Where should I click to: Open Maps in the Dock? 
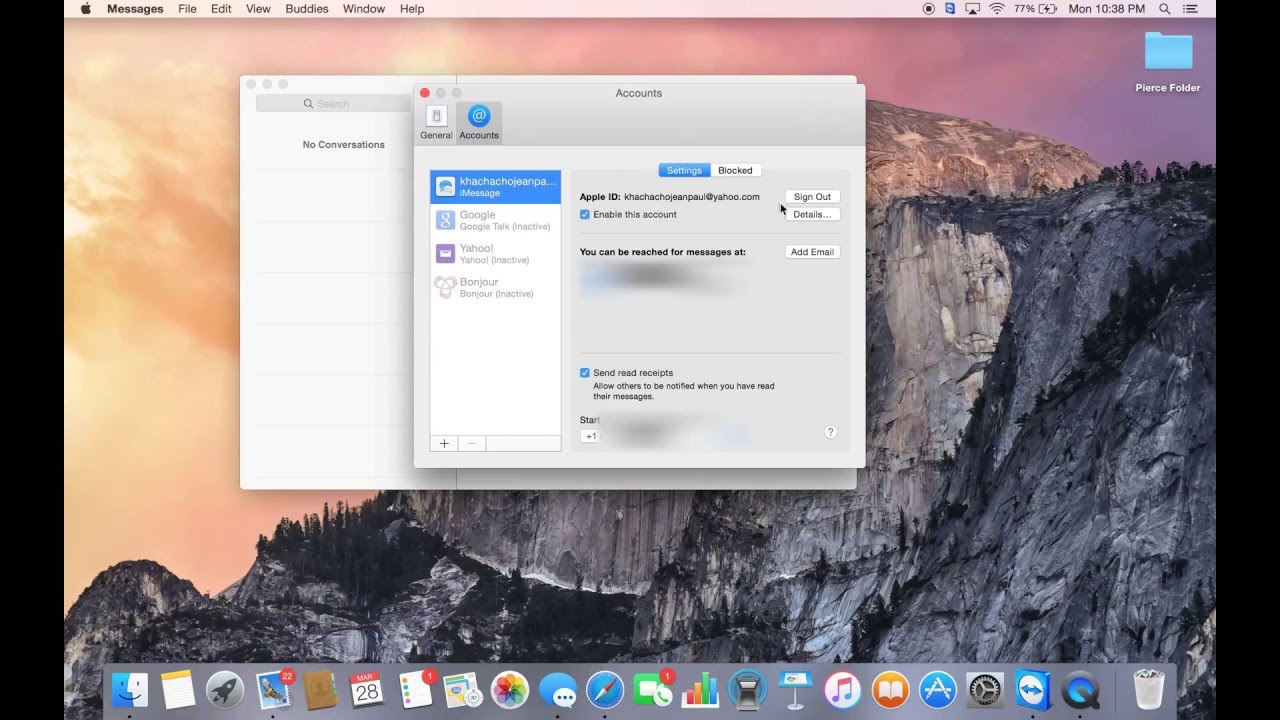(x=463, y=690)
